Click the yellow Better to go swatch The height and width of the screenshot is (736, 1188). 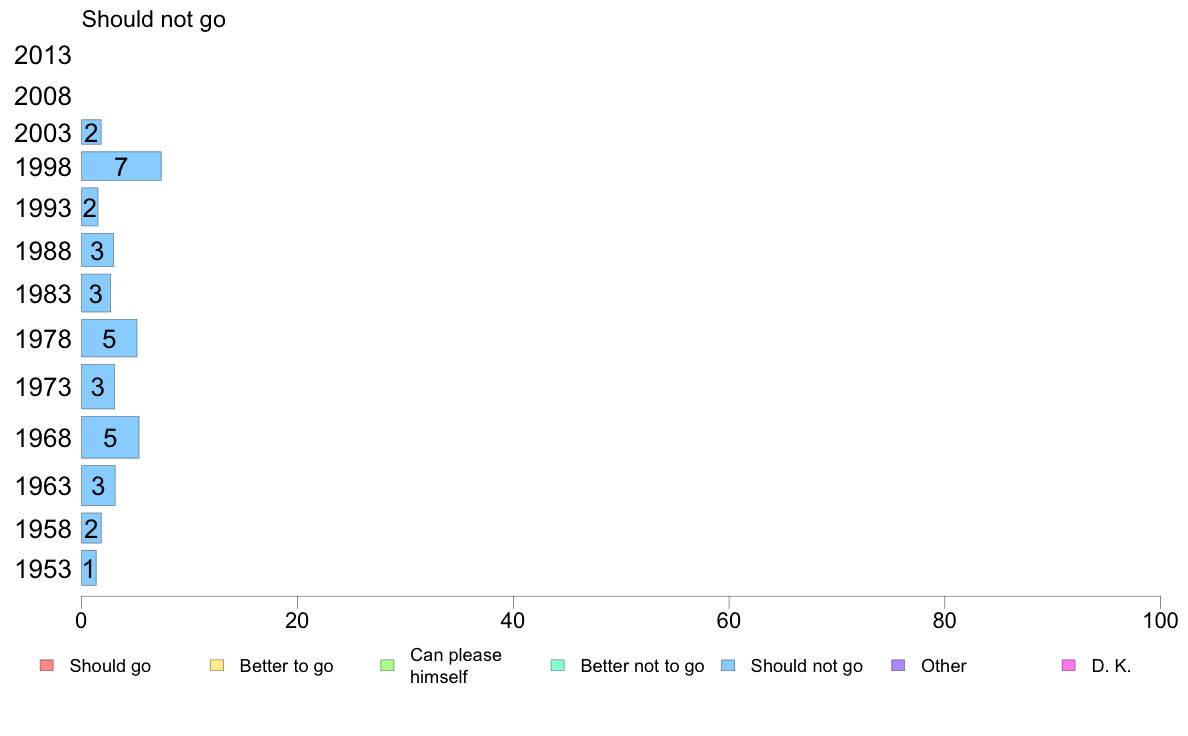click(x=217, y=666)
